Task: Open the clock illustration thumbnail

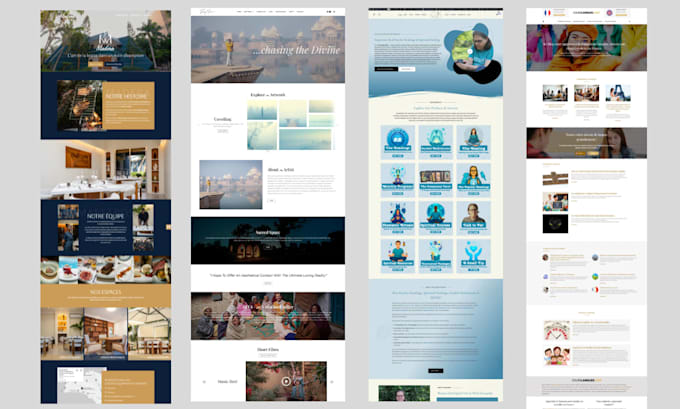Action: (556, 330)
